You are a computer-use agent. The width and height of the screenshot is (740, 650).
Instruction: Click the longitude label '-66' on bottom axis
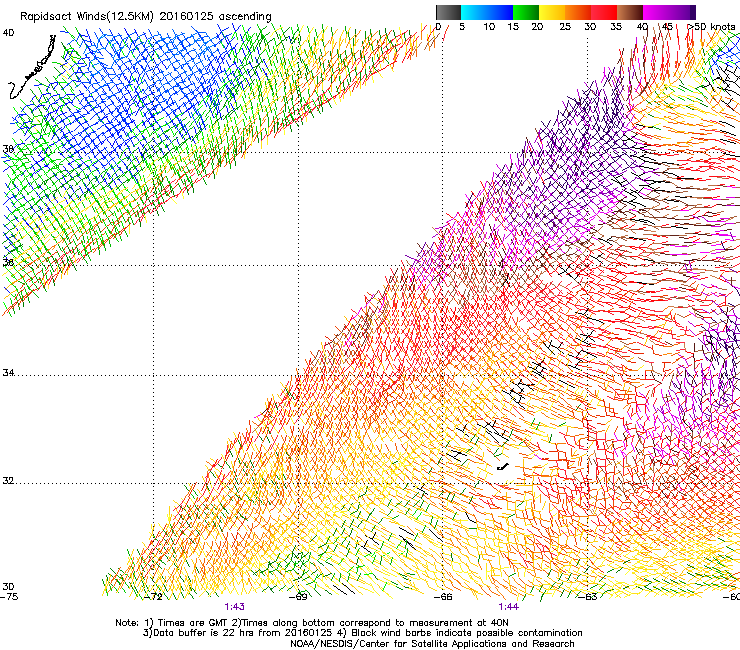click(443, 597)
